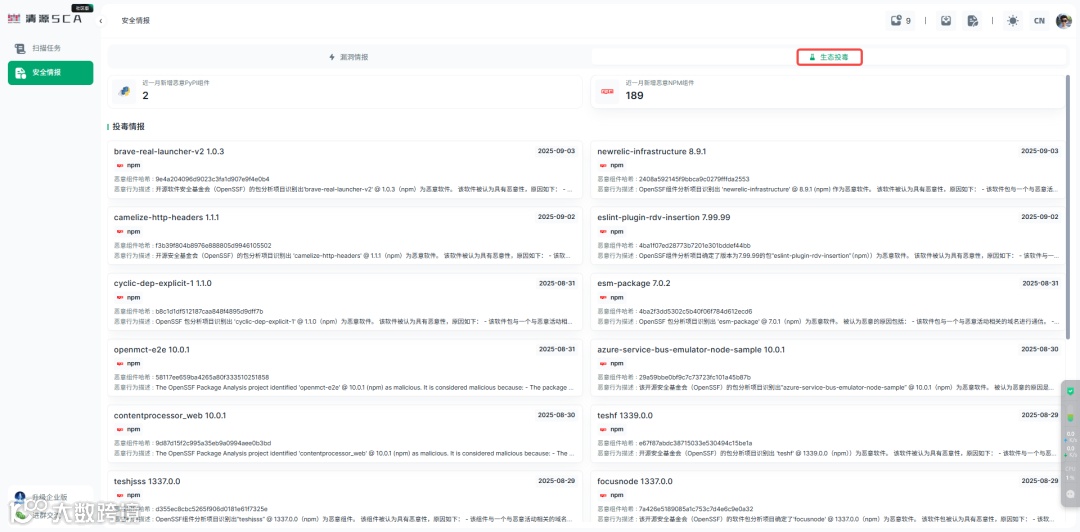Click npm badge under eslint-plugin-rdv-insertion

(612, 232)
